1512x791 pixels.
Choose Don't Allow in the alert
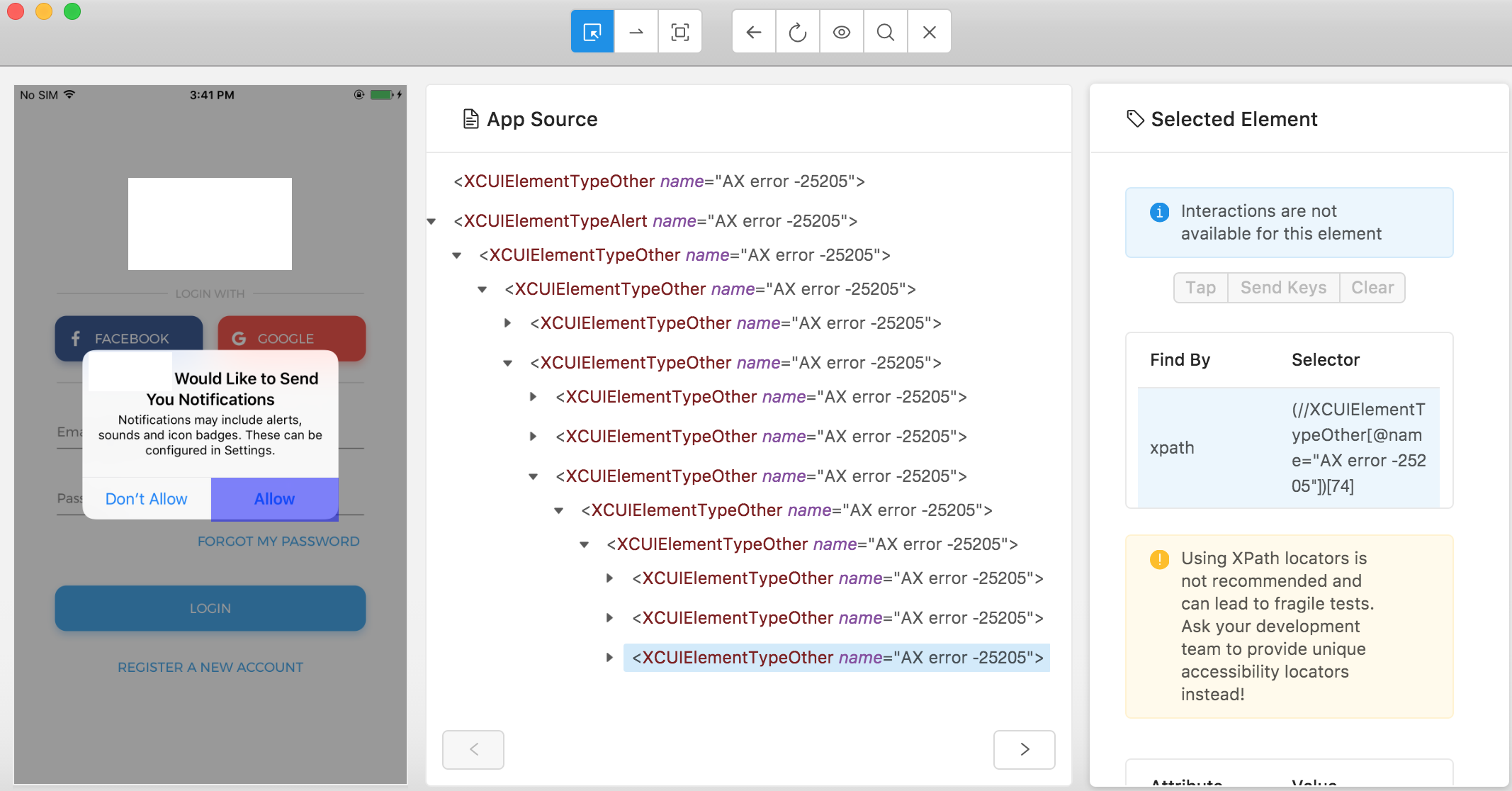click(x=147, y=499)
